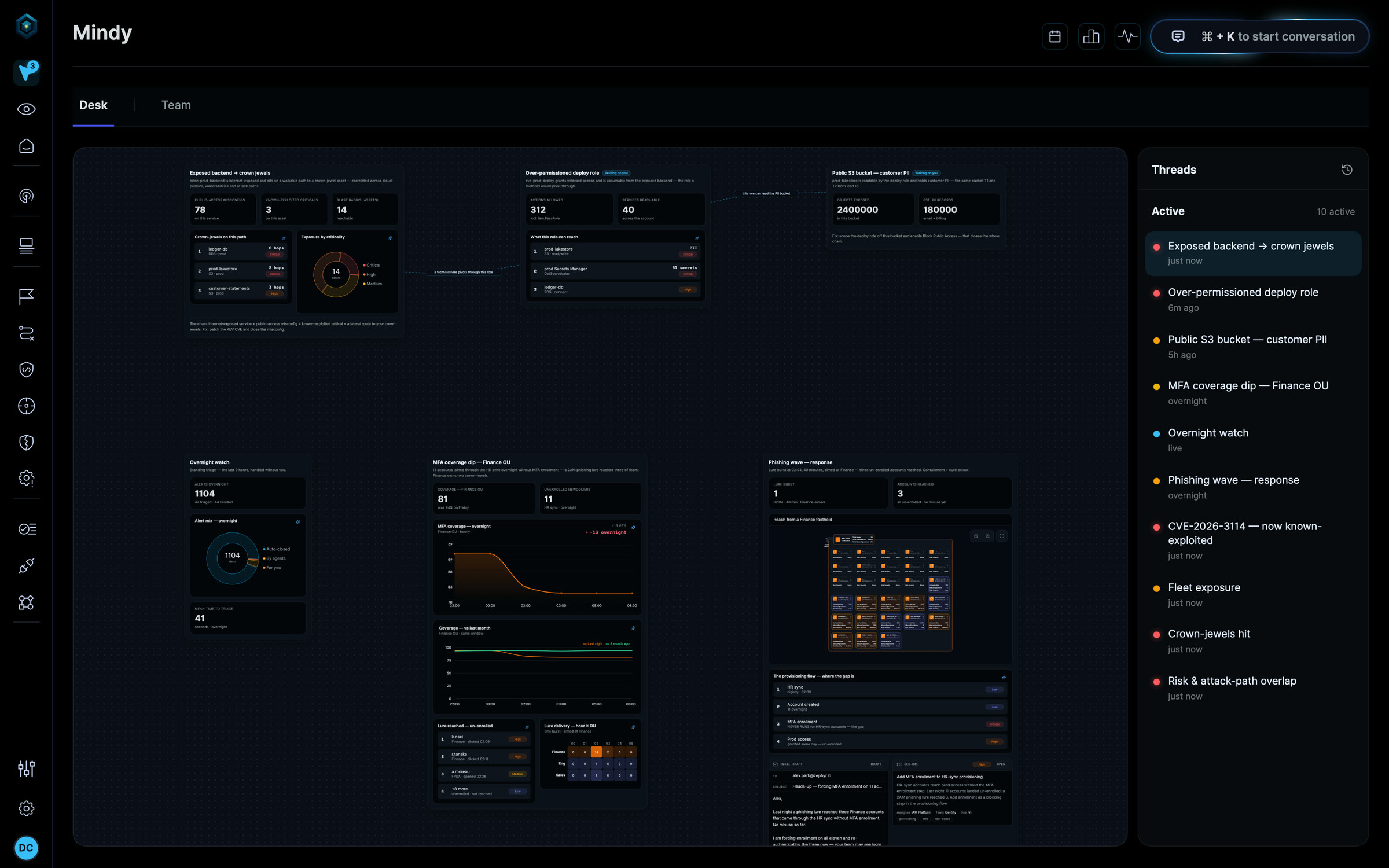The image size is (1389, 868).
Task: Select k.osei row in Lure reached list
Action: click(x=484, y=739)
